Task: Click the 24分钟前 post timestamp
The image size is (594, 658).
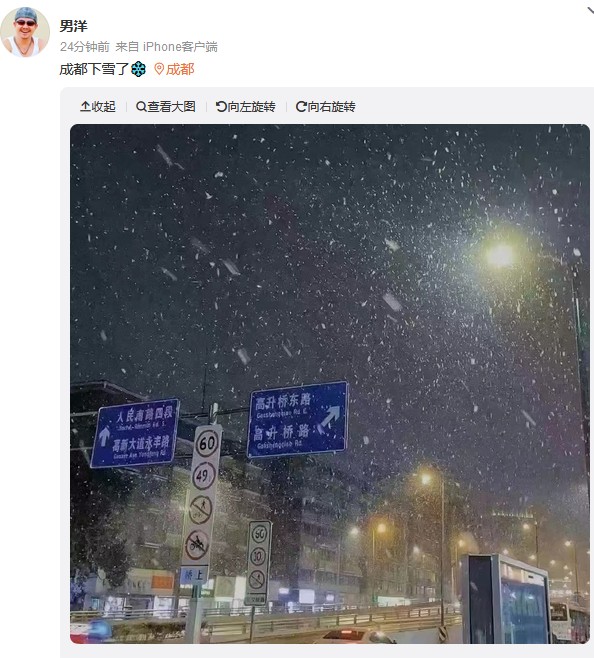Action: coord(85,47)
